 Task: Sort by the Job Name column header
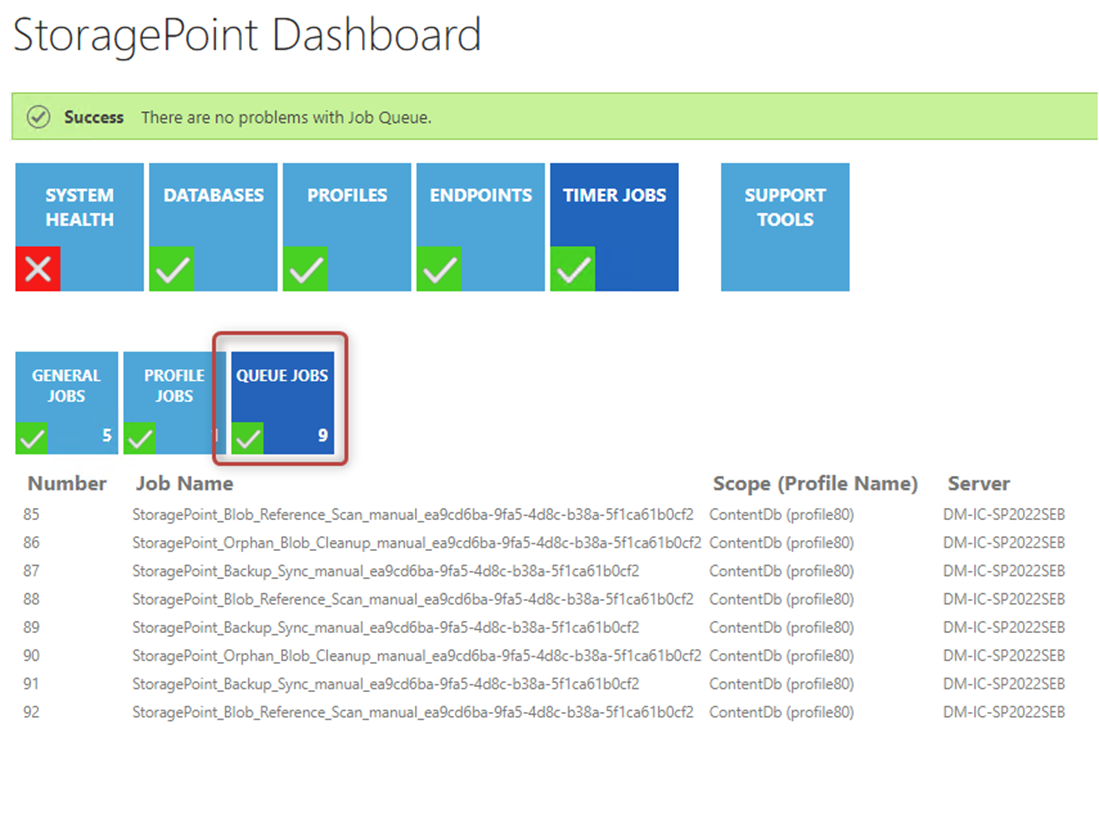click(x=185, y=484)
